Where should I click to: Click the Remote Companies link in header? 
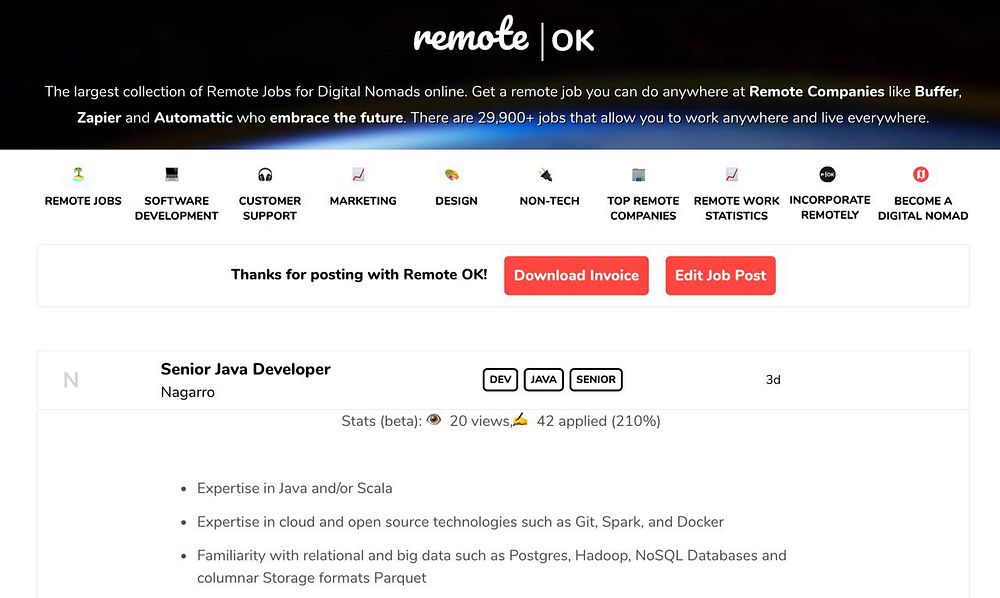point(816,91)
